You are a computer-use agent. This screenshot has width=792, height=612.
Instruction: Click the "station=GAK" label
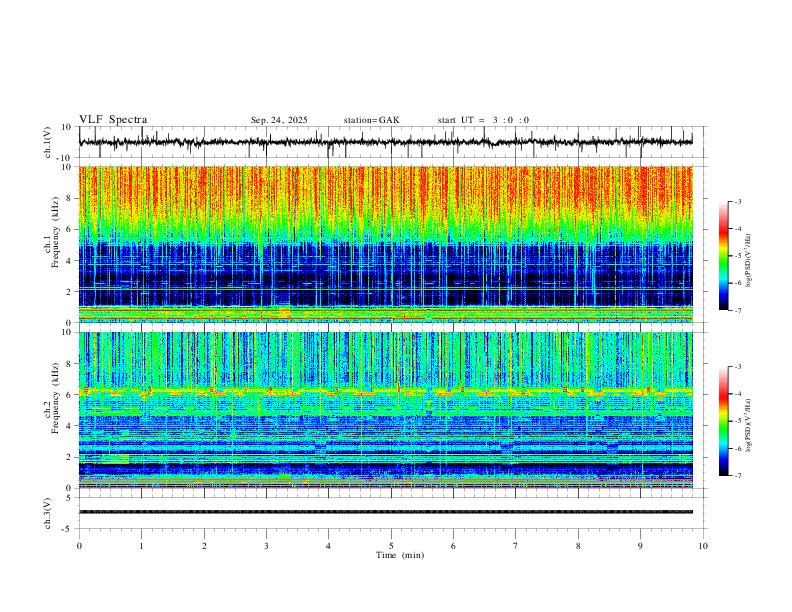(371, 120)
